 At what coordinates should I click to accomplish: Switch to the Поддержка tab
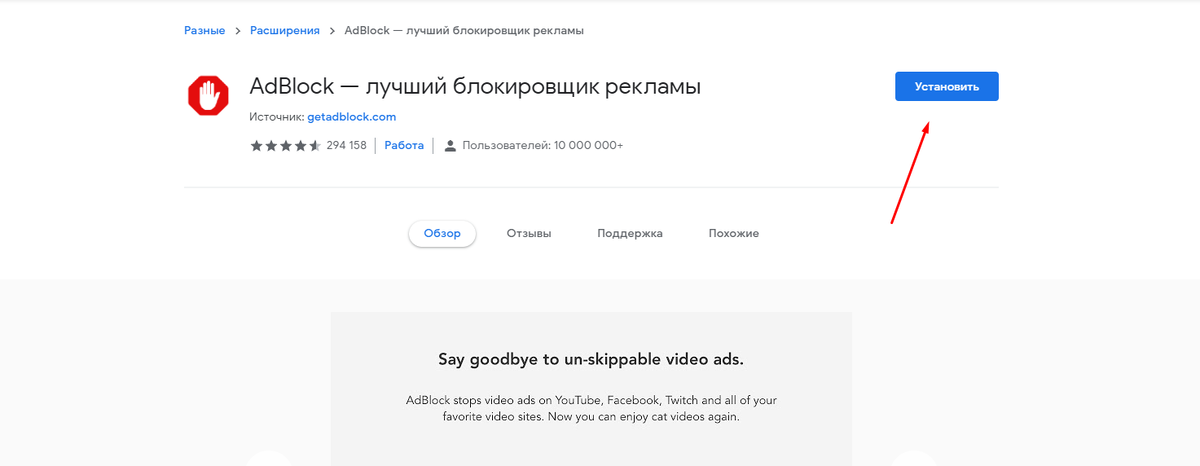pyautogui.click(x=630, y=233)
